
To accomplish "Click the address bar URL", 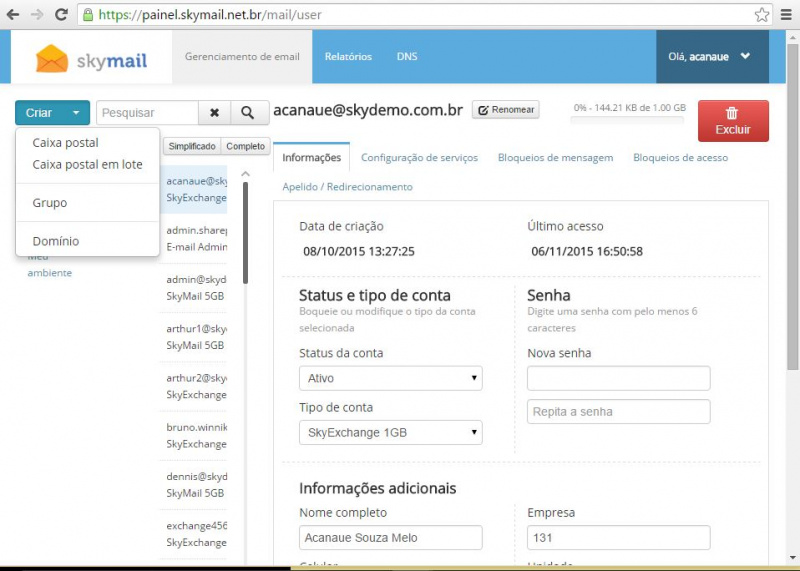I will pos(210,15).
